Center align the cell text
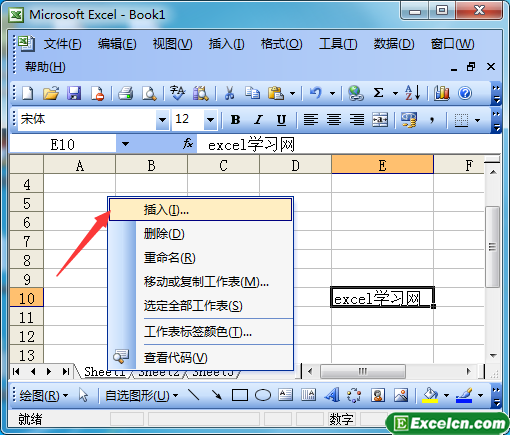The image size is (510, 435). pyautogui.click(x=334, y=119)
